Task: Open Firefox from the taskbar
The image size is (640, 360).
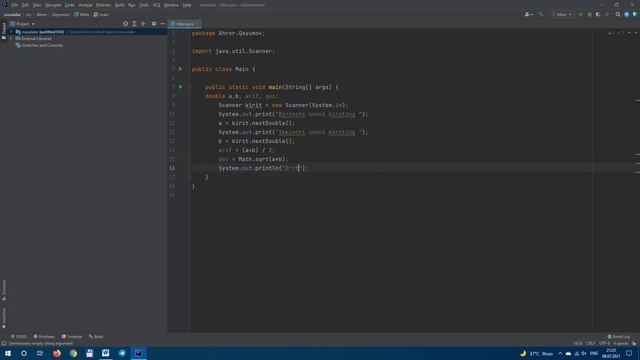Action: click(57, 353)
